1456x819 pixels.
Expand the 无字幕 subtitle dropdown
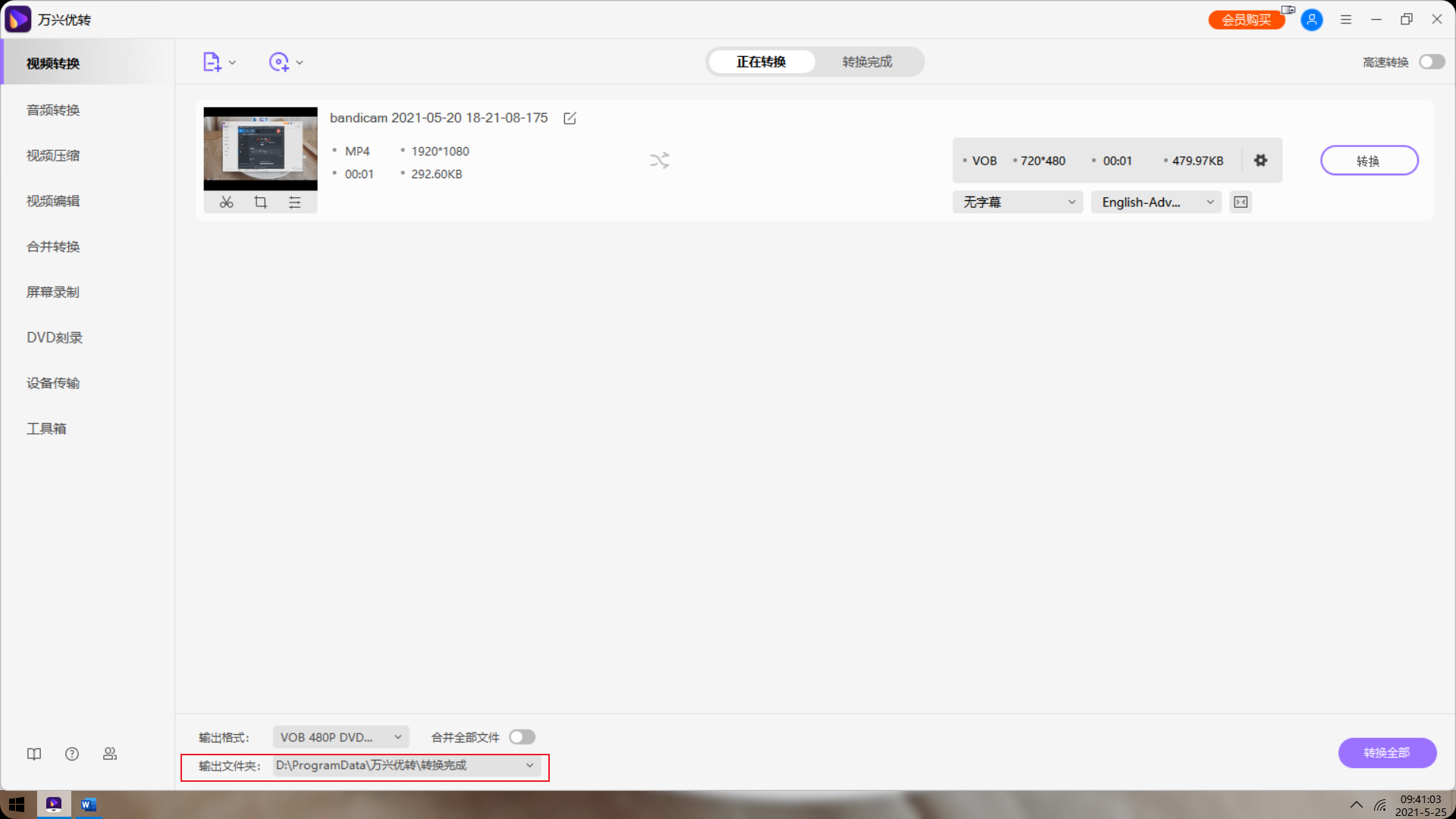(1018, 202)
